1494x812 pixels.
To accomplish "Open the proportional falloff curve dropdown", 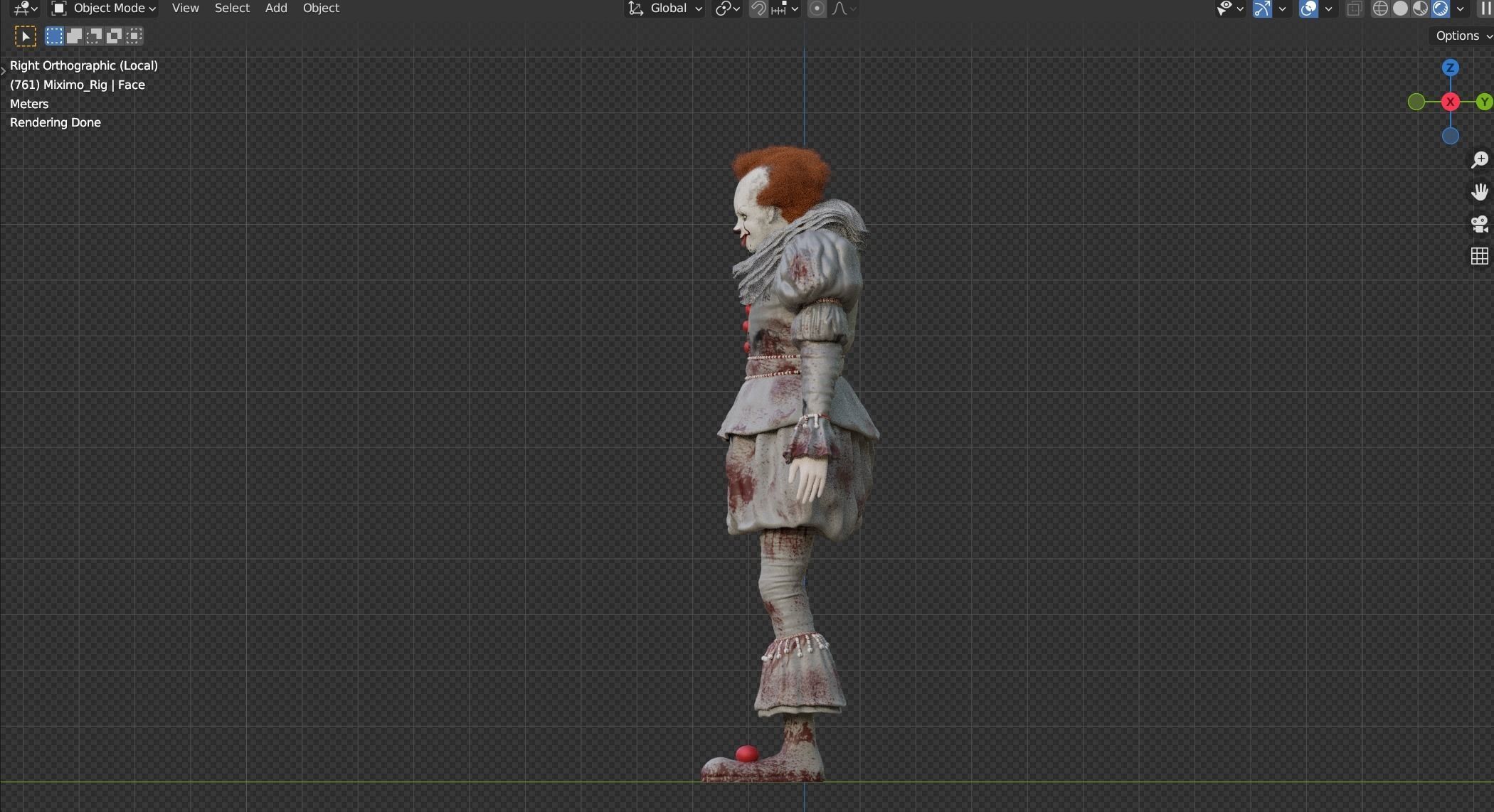I will click(844, 9).
